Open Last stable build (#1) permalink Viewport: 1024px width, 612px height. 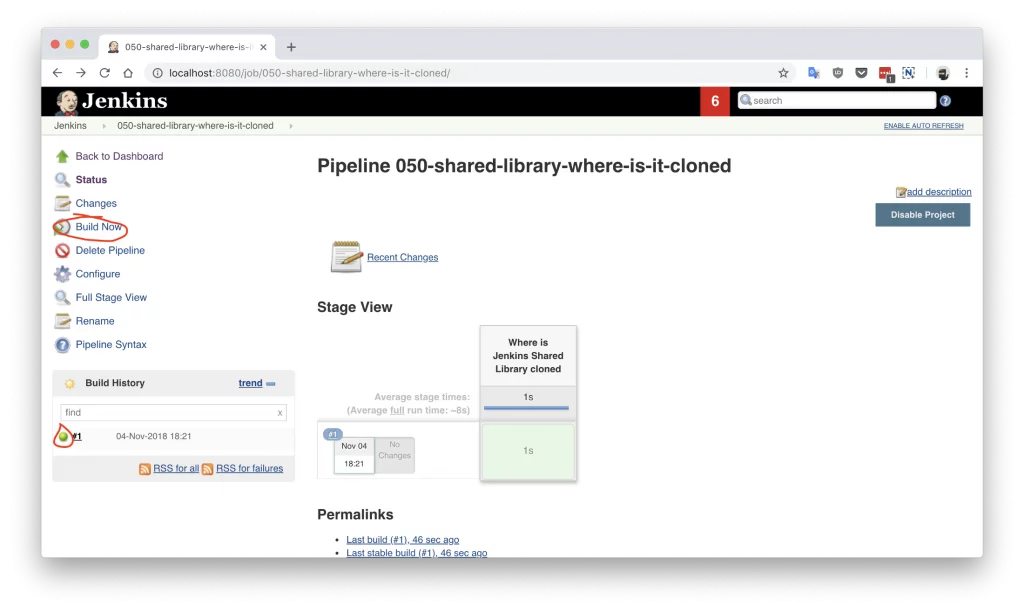point(417,553)
